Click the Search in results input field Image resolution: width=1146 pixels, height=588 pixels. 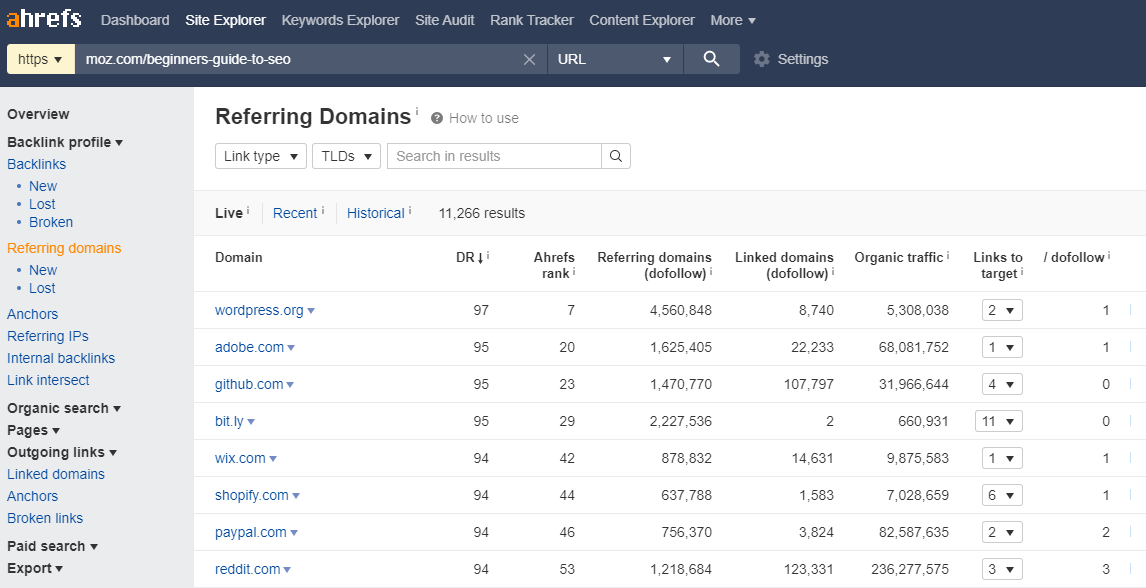(x=494, y=156)
